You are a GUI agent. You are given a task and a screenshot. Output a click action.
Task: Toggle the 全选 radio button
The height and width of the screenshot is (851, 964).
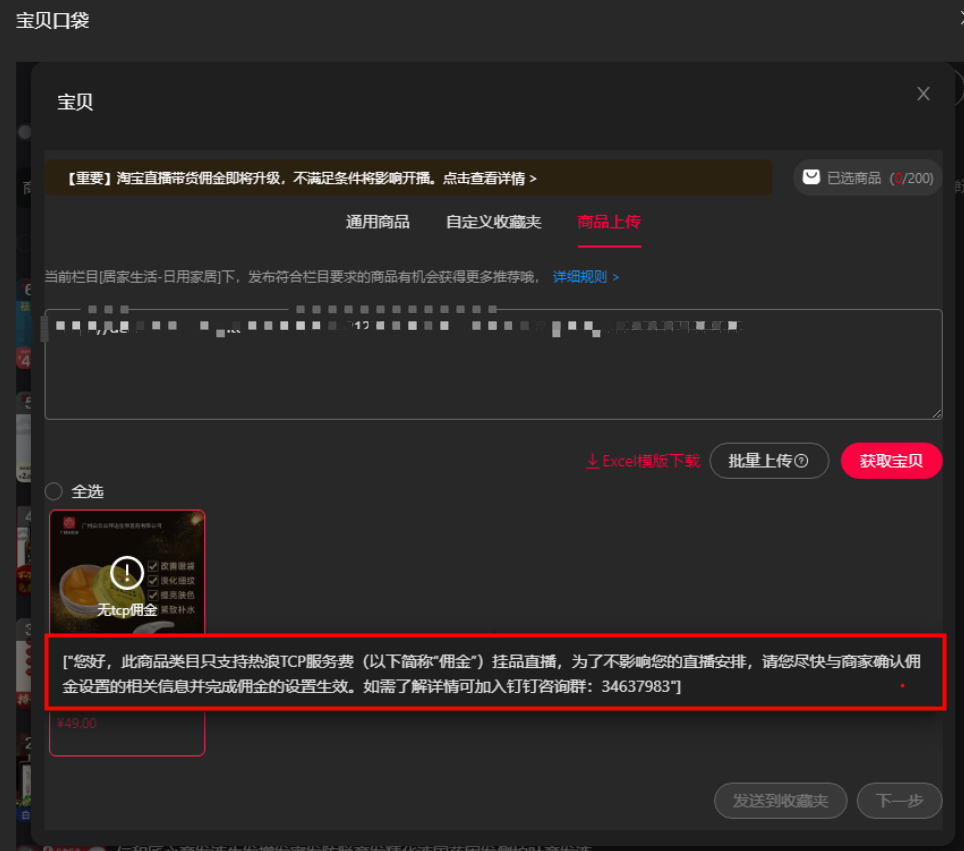pyautogui.click(x=53, y=491)
